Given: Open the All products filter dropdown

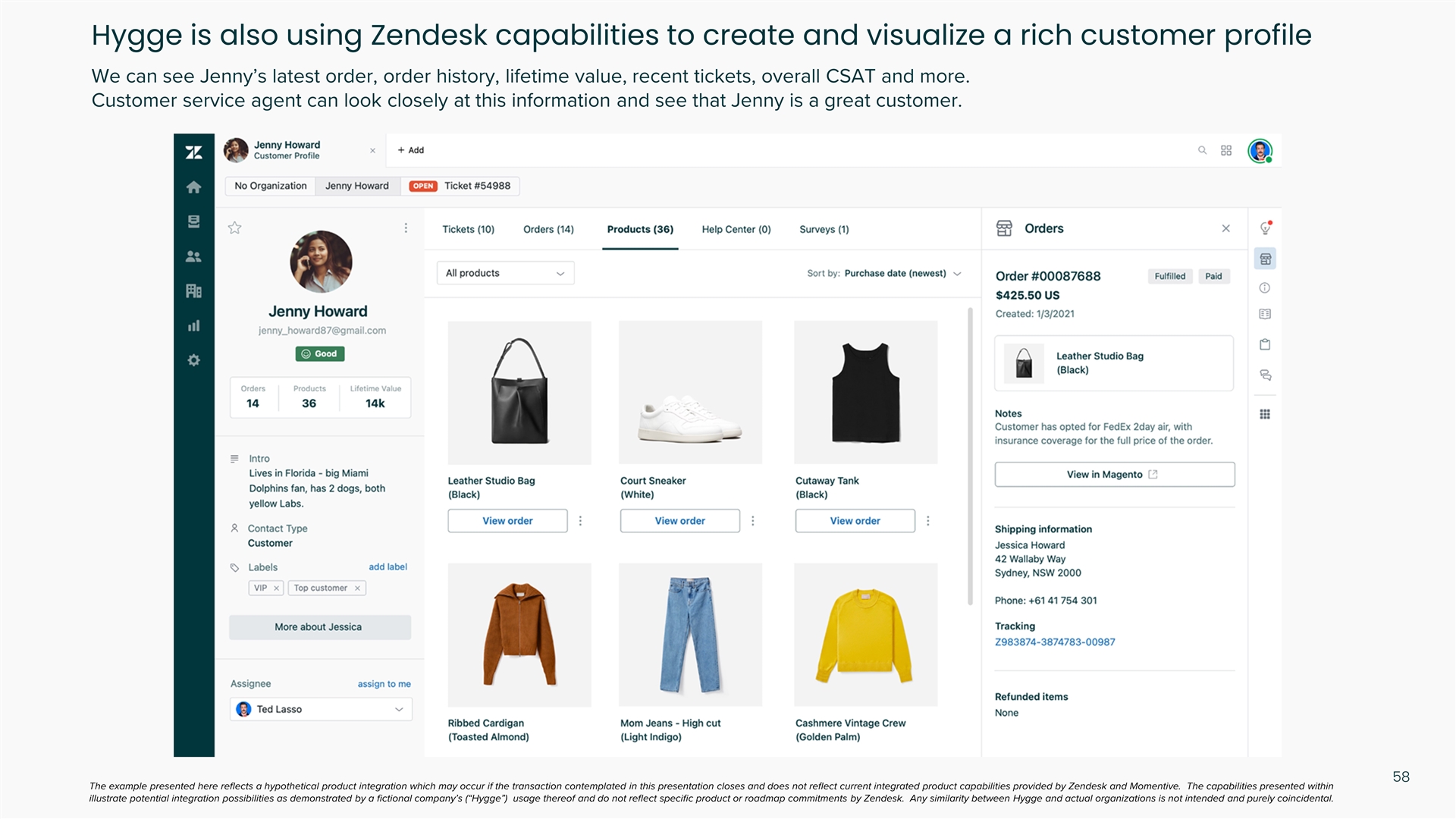Looking at the screenshot, I should [x=505, y=274].
